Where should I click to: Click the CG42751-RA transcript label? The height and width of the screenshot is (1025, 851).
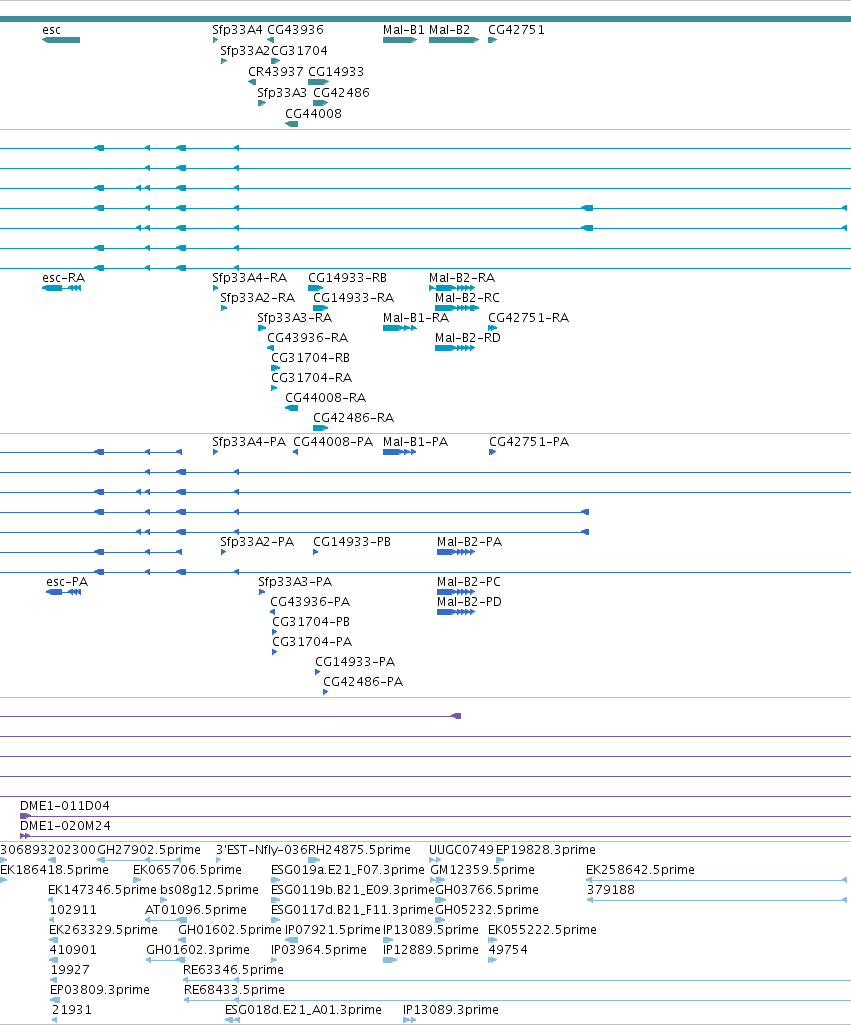pyautogui.click(x=529, y=318)
